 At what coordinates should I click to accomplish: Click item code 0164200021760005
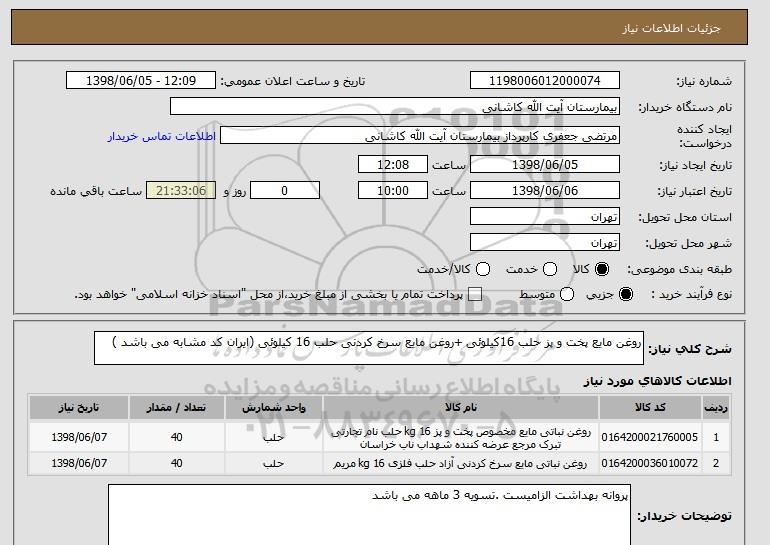650,437
